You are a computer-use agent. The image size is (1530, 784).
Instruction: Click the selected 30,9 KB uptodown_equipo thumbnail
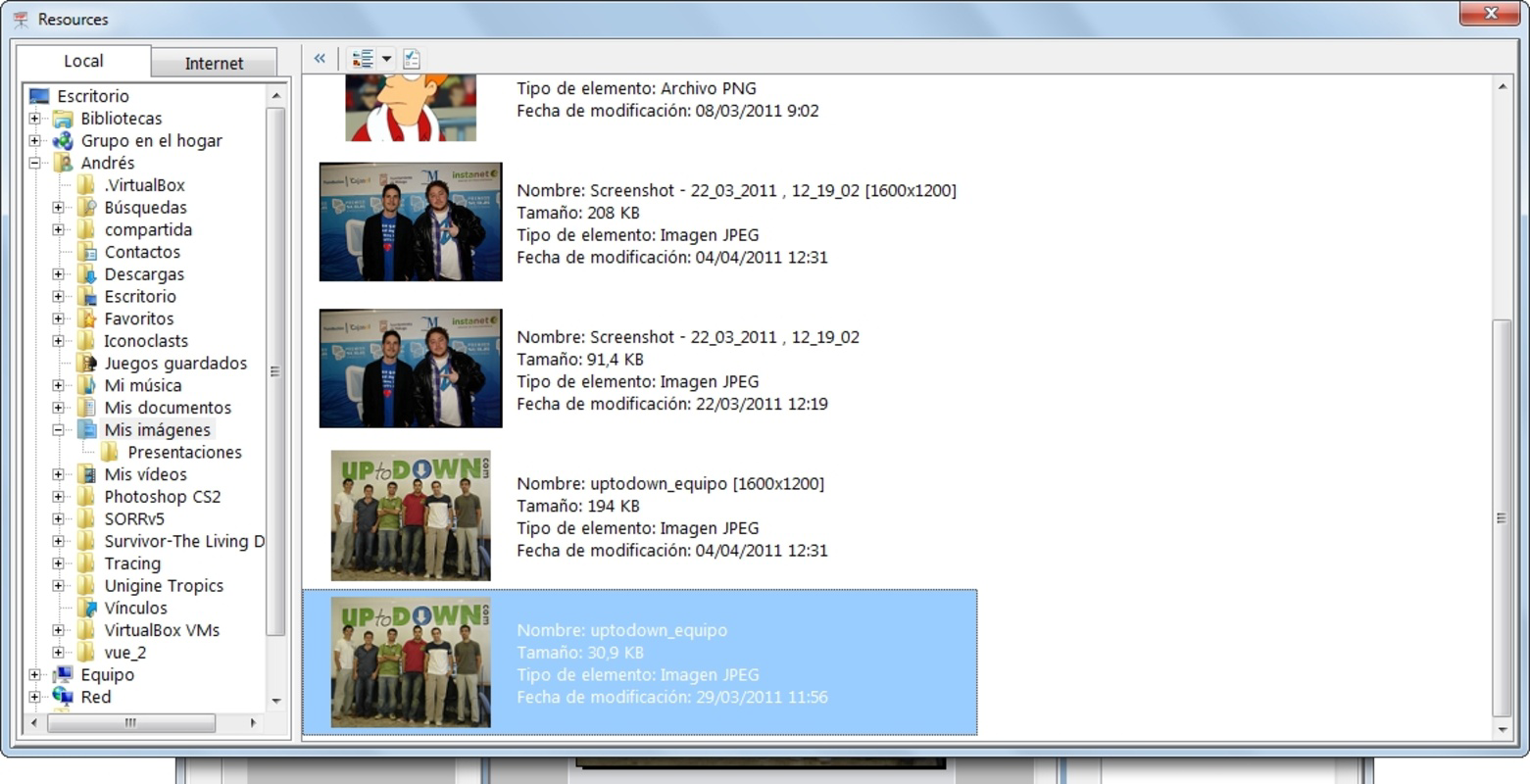coord(411,662)
